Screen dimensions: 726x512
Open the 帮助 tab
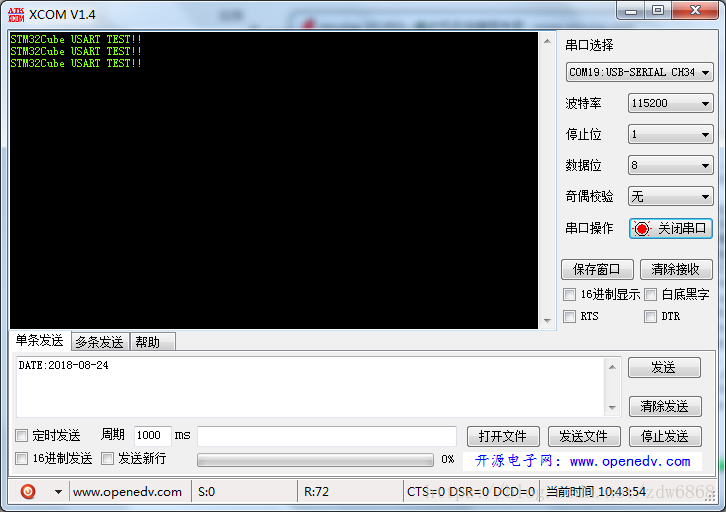(x=152, y=342)
